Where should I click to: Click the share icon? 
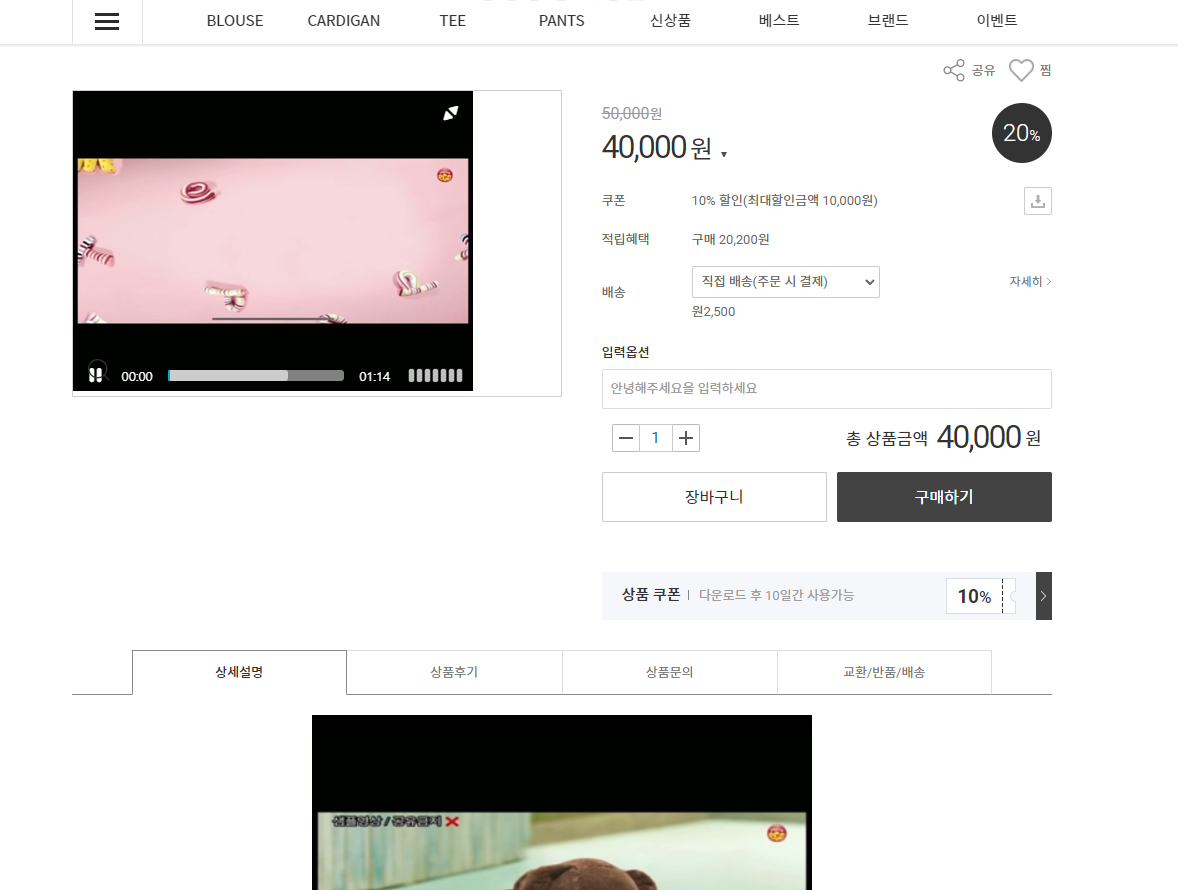[954, 71]
